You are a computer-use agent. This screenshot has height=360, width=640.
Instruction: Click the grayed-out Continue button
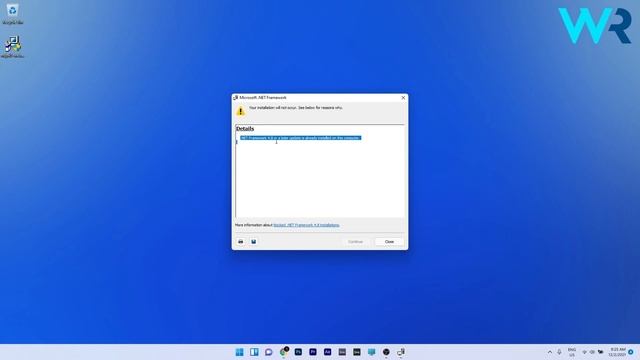[355, 242]
